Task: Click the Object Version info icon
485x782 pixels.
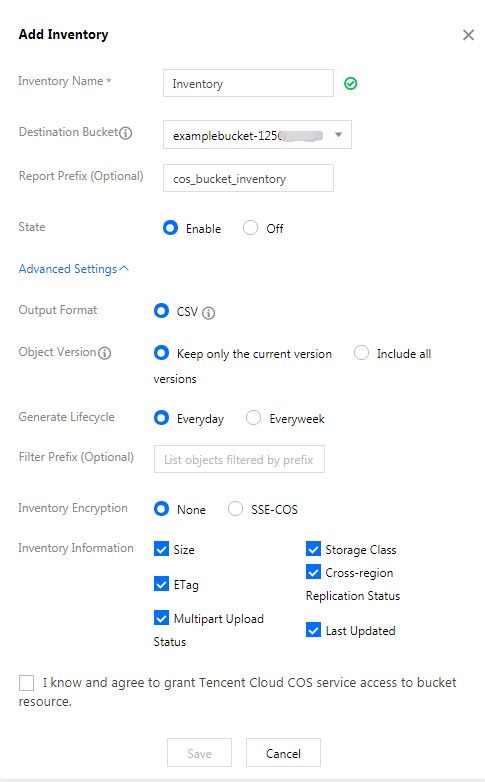Action: point(105,353)
